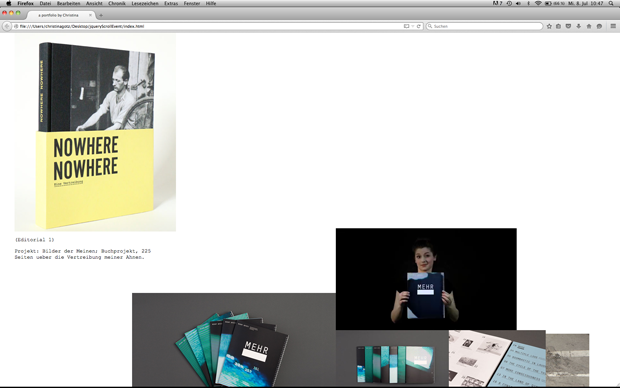Click the Adobe status icon in menu bar

pos(497,3)
